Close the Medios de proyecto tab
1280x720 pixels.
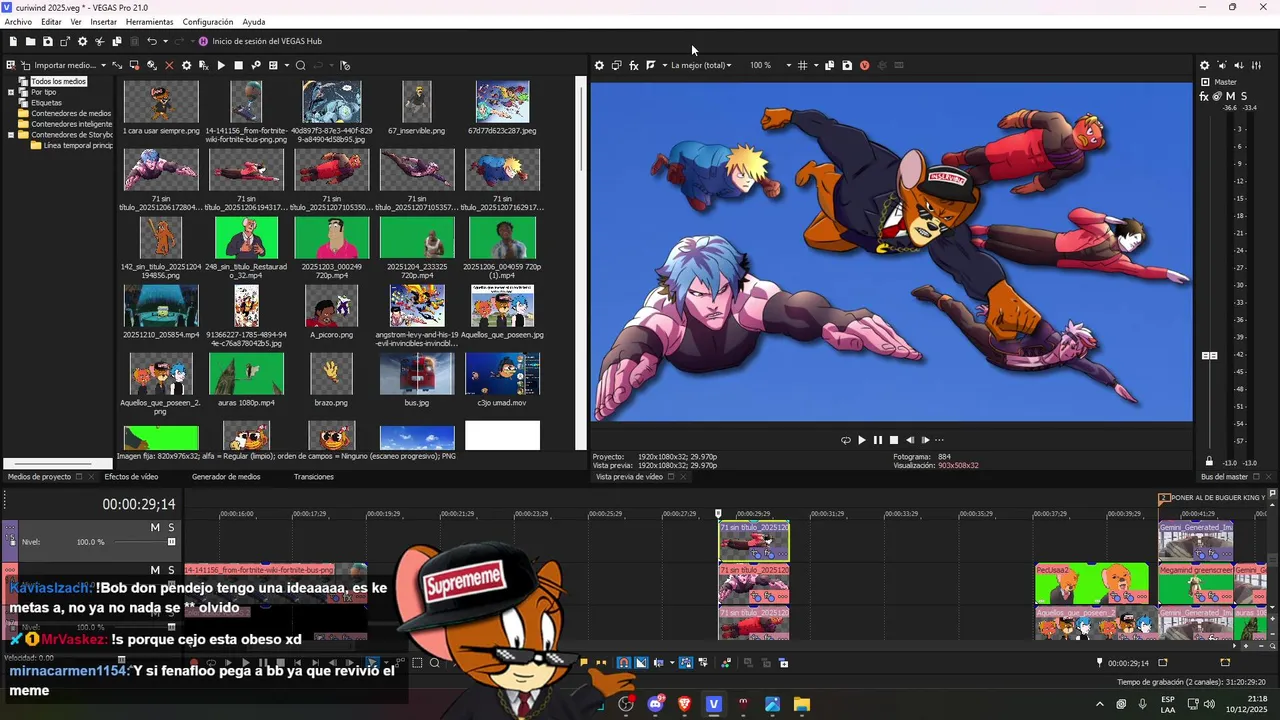coord(92,477)
